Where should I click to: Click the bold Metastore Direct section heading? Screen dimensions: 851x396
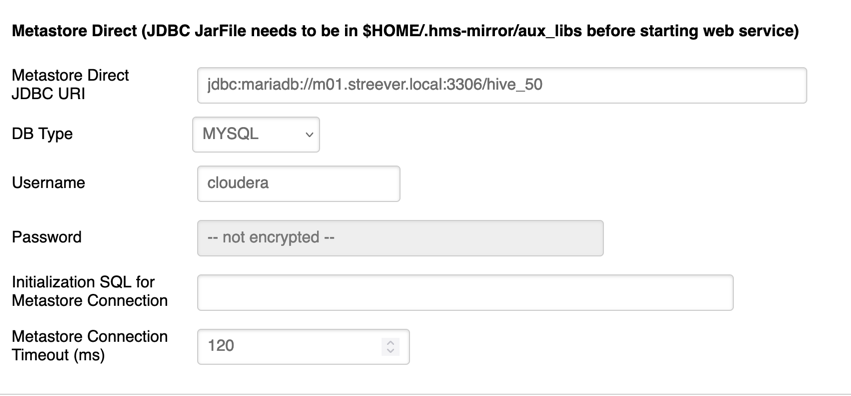(405, 31)
